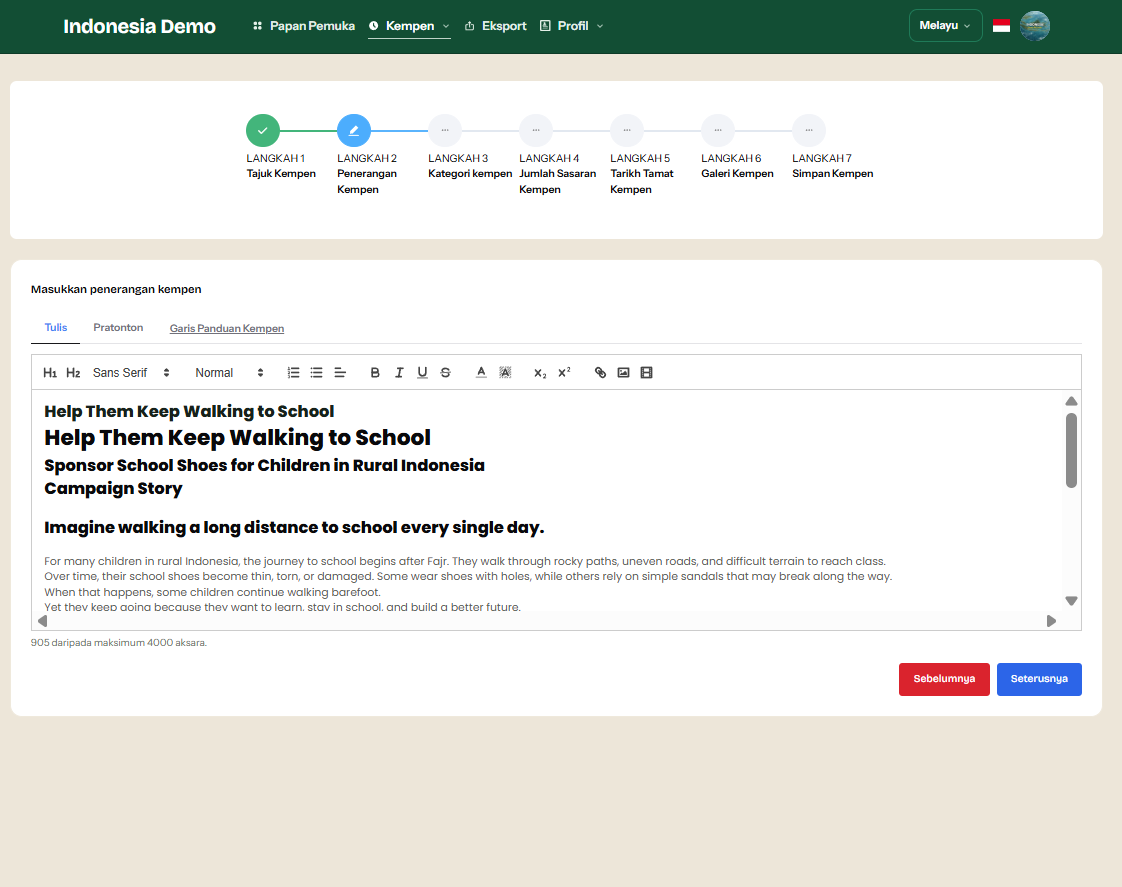Click the Sebelumnya button

point(944,679)
